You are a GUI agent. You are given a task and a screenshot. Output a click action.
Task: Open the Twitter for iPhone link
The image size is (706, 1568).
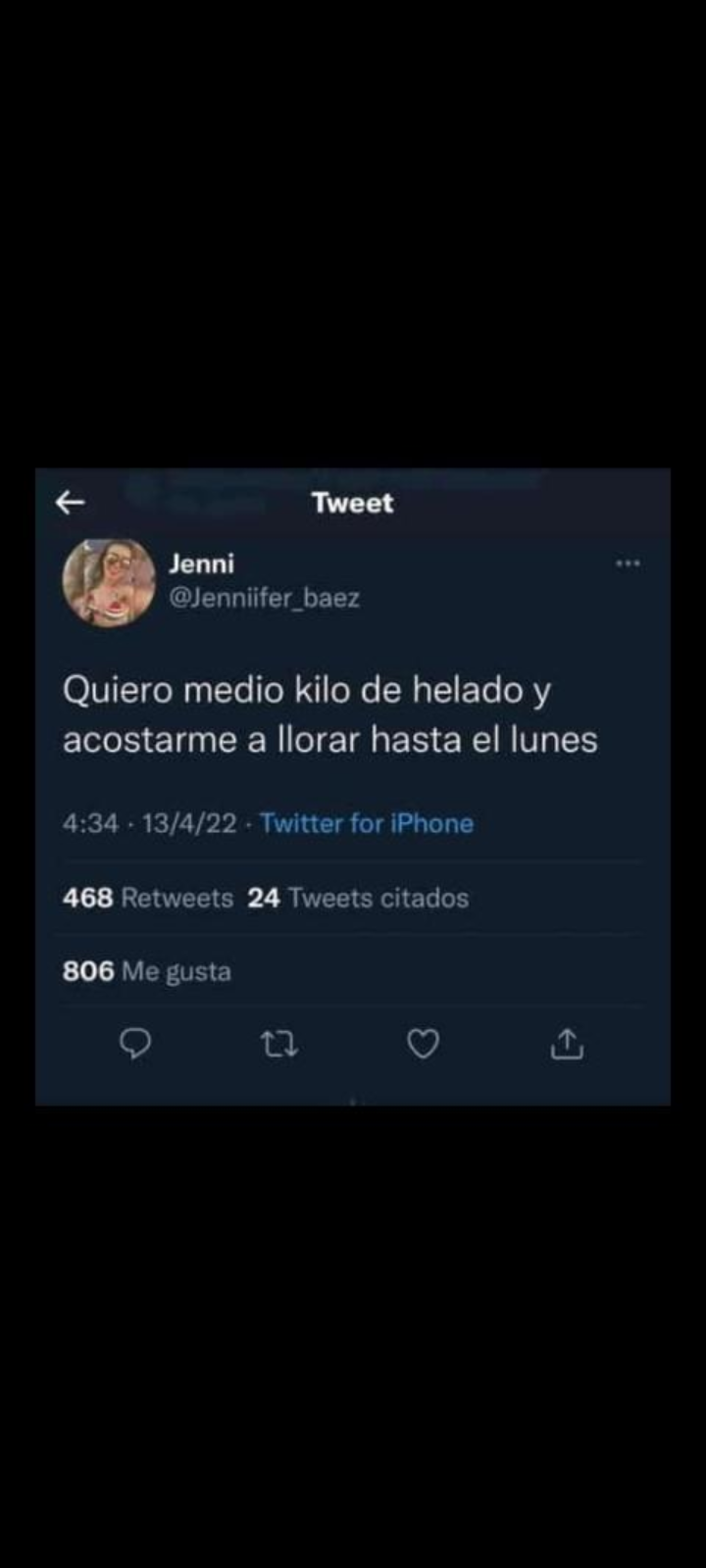pos(367,823)
